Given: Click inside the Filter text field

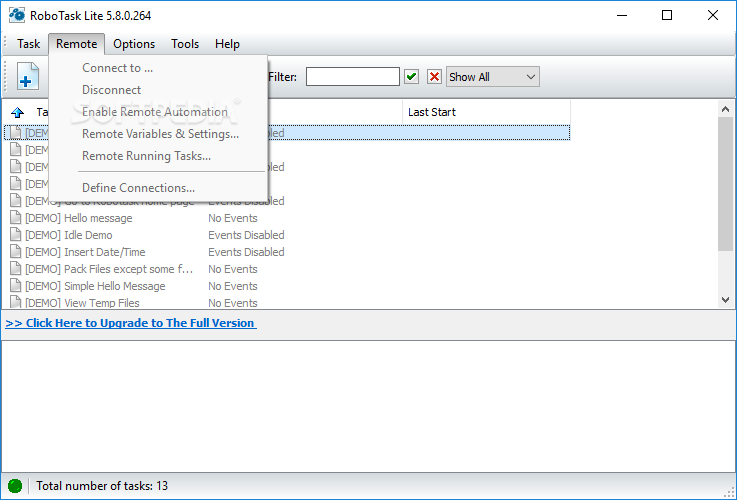Looking at the screenshot, I should coord(353,77).
